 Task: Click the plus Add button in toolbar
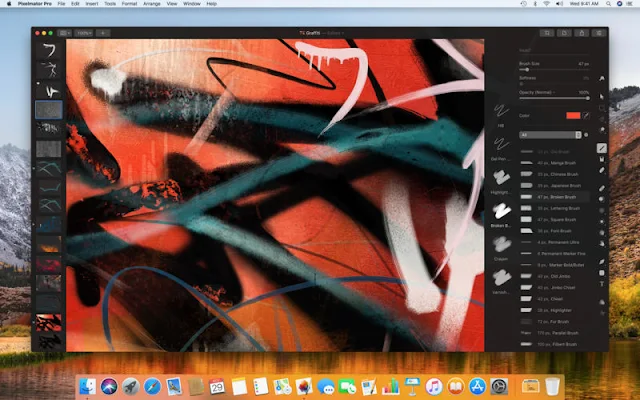pyautogui.click(x=103, y=33)
